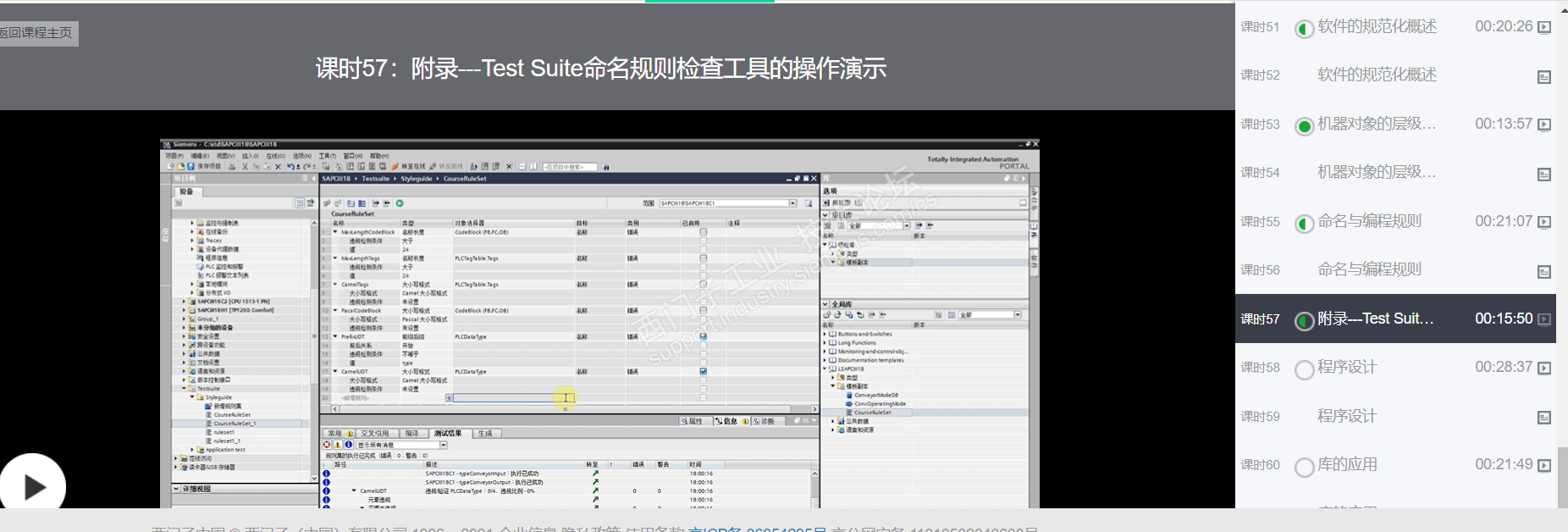Click the 00:28:37 duration of 课时58
This screenshot has width=1568, height=532.
(1504, 368)
